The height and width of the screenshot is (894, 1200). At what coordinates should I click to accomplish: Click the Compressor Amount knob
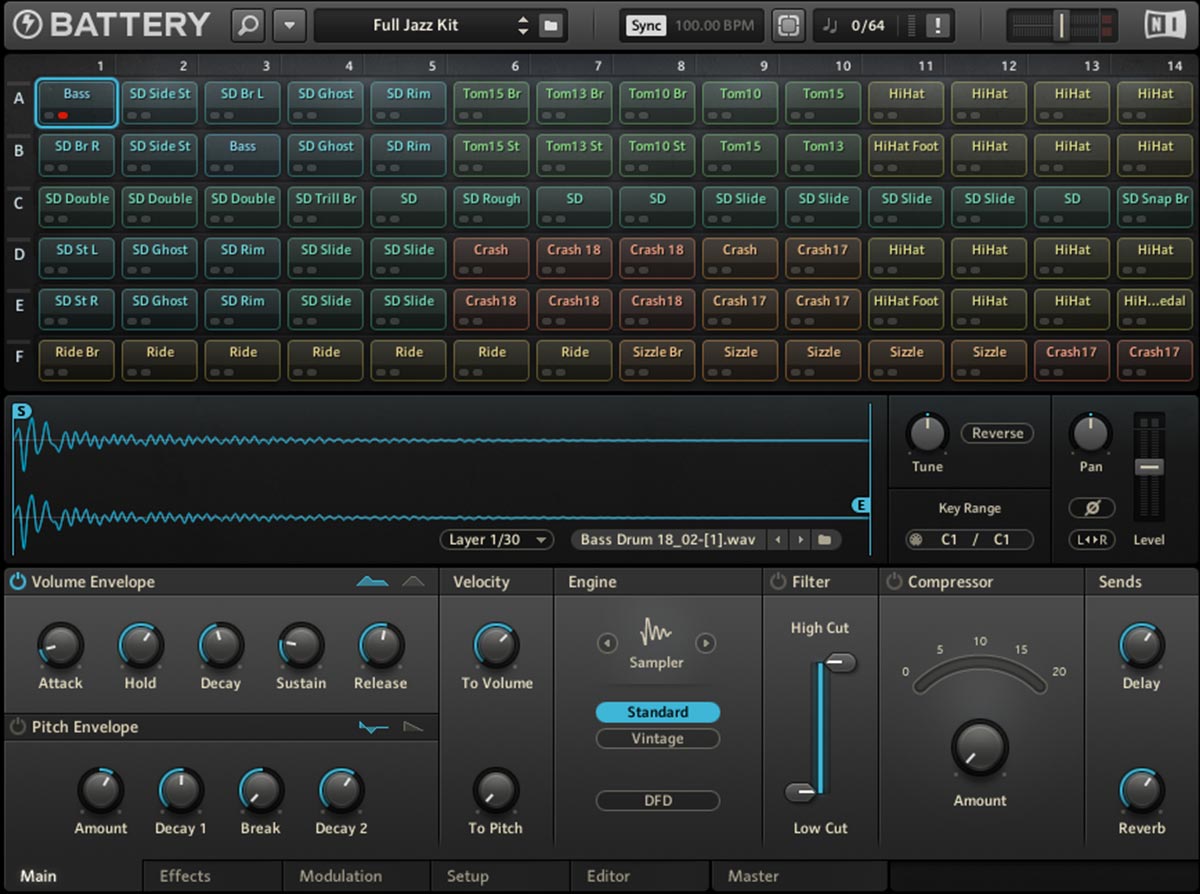pos(980,748)
